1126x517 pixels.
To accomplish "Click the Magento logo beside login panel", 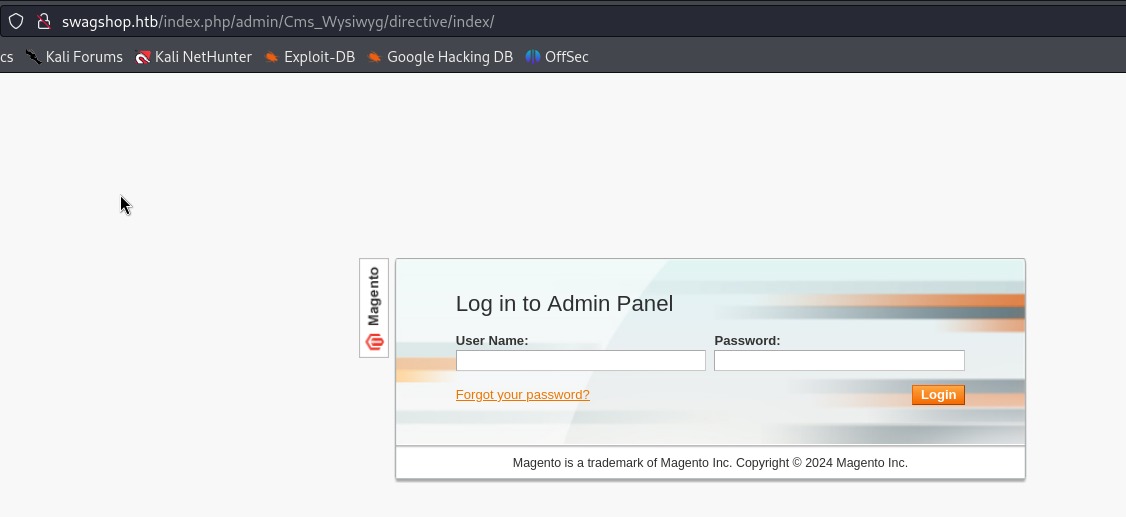I will pos(374,308).
